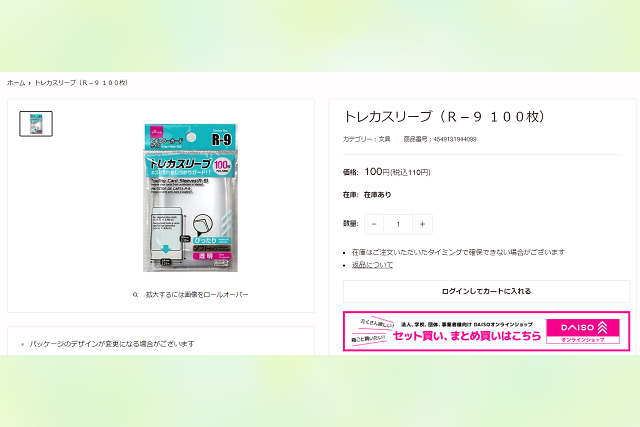The height and width of the screenshot is (427, 640).
Task: Click the 100円 price text
Action: click(377, 172)
